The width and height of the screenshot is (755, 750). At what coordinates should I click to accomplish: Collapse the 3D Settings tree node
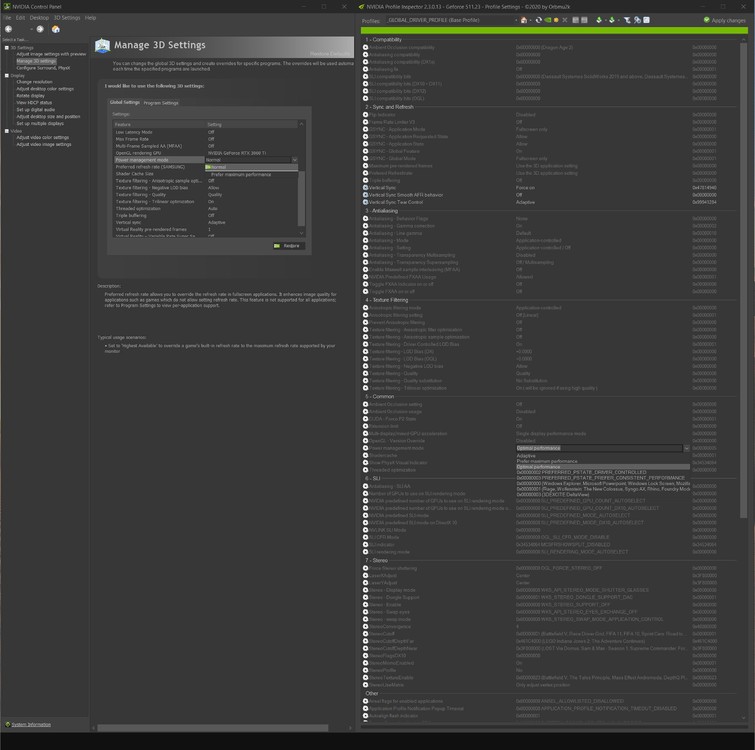5,47
